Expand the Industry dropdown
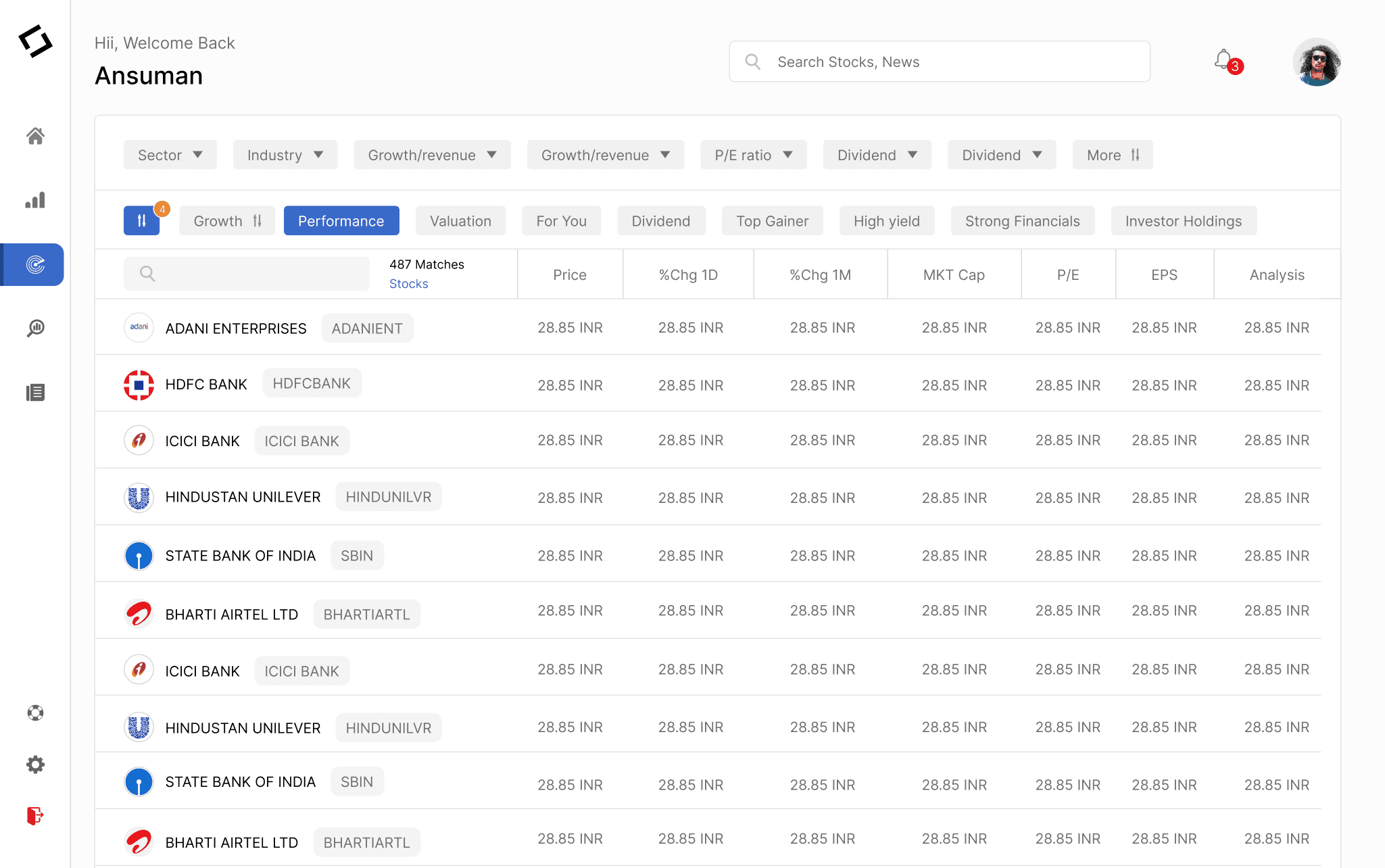1385x868 pixels. [x=285, y=155]
